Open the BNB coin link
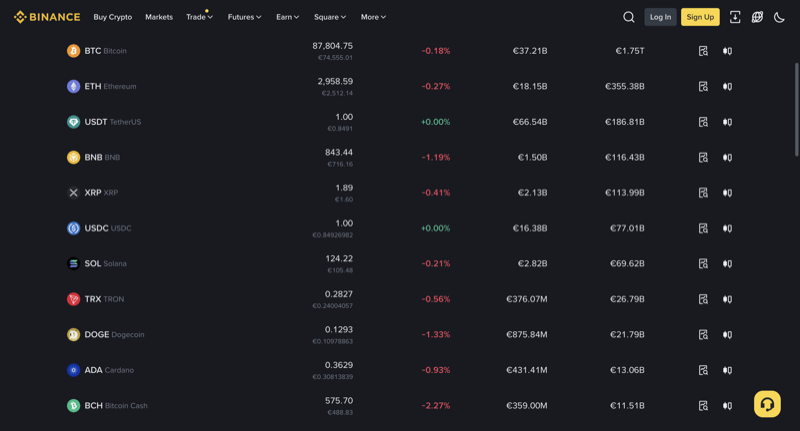The width and height of the screenshot is (800, 431). pos(93,157)
